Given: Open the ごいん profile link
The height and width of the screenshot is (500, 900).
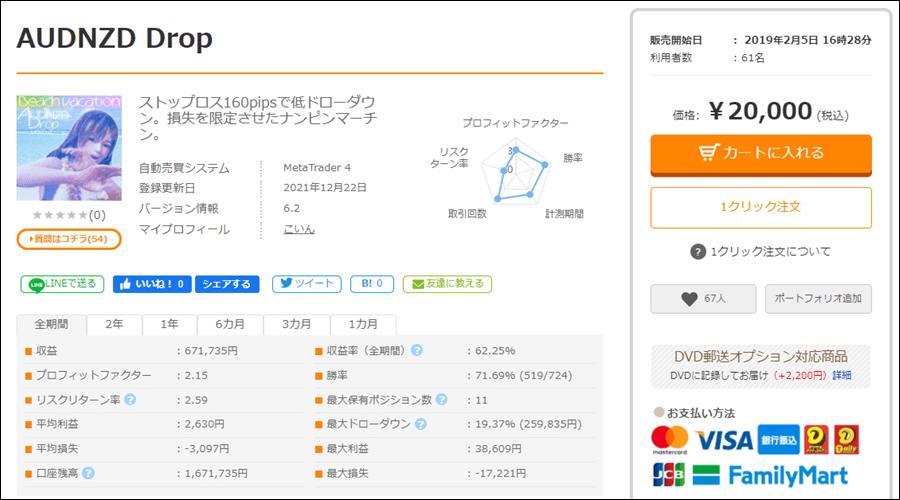Looking at the screenshot, I should pos(299,229).
